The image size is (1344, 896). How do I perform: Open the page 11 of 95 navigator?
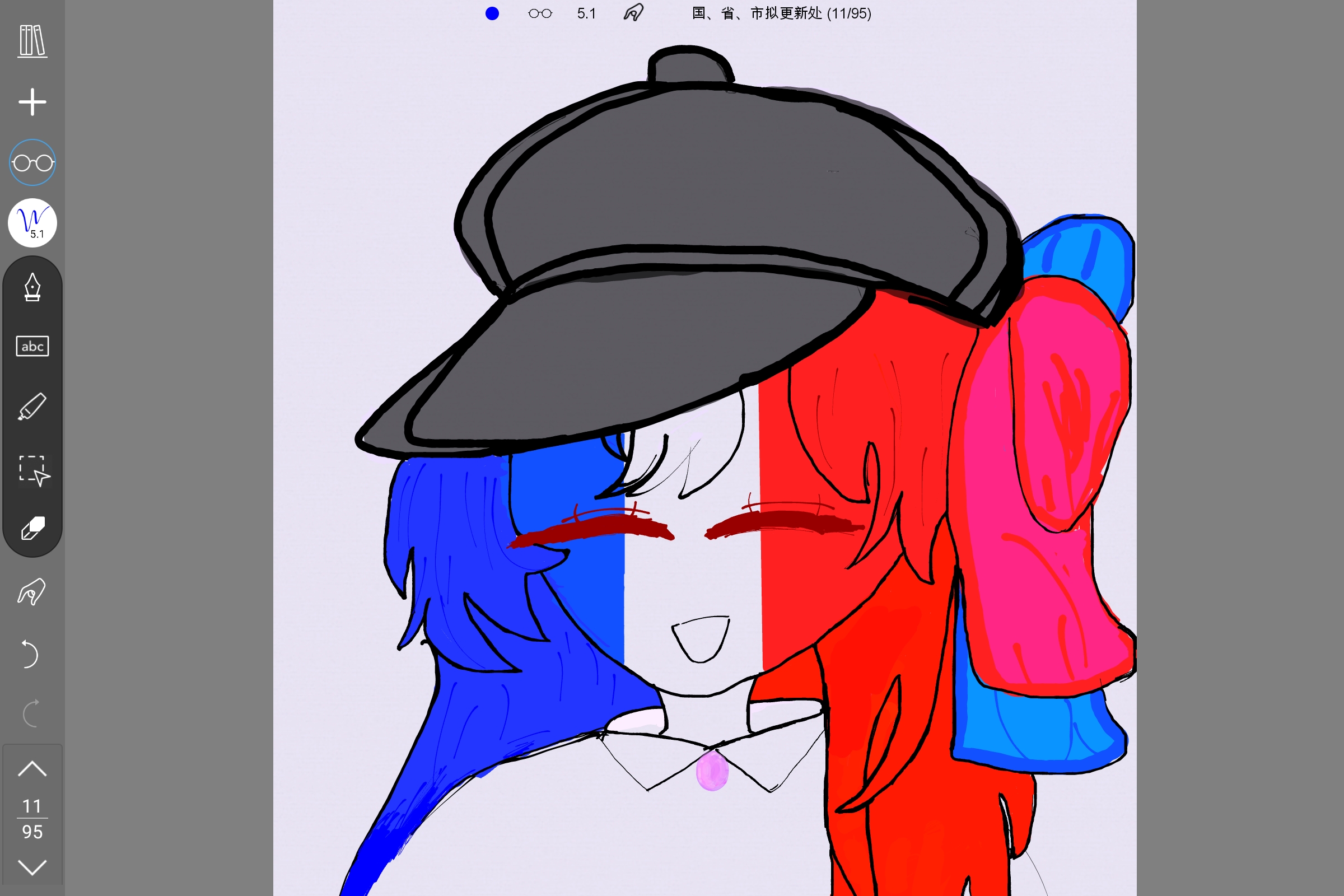(32, 819)
